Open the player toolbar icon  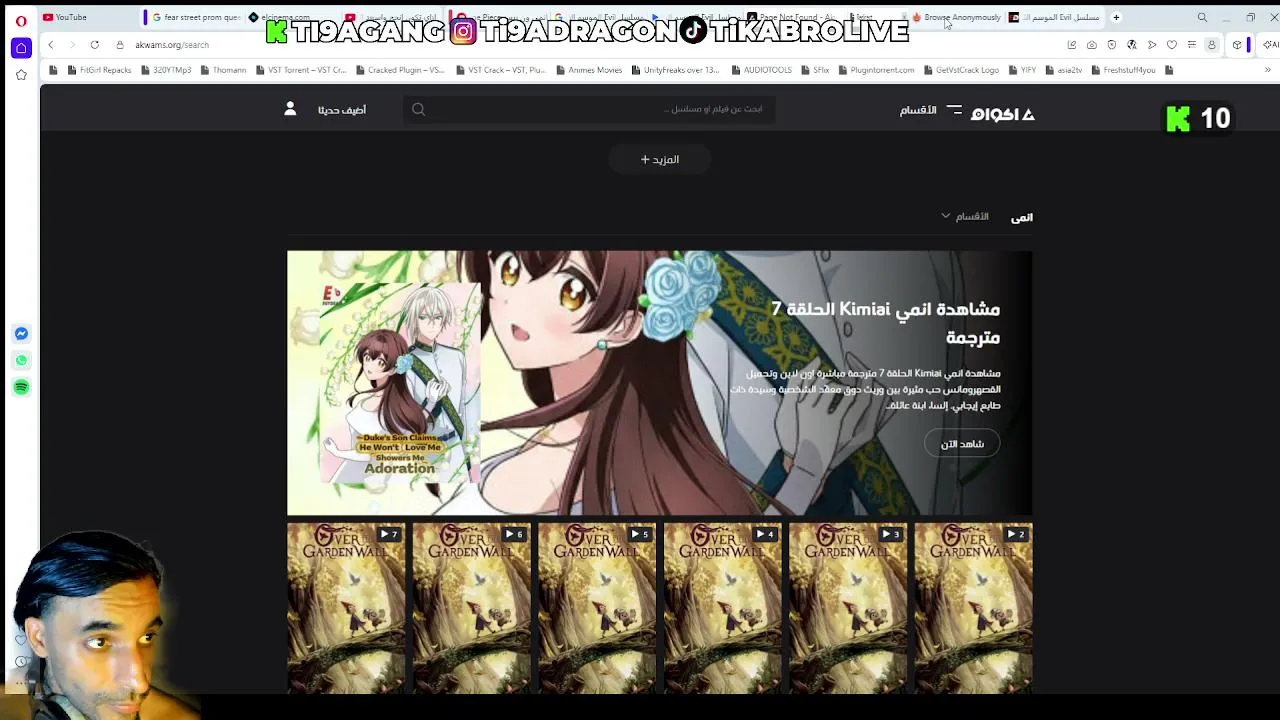tap(1152, 45)
